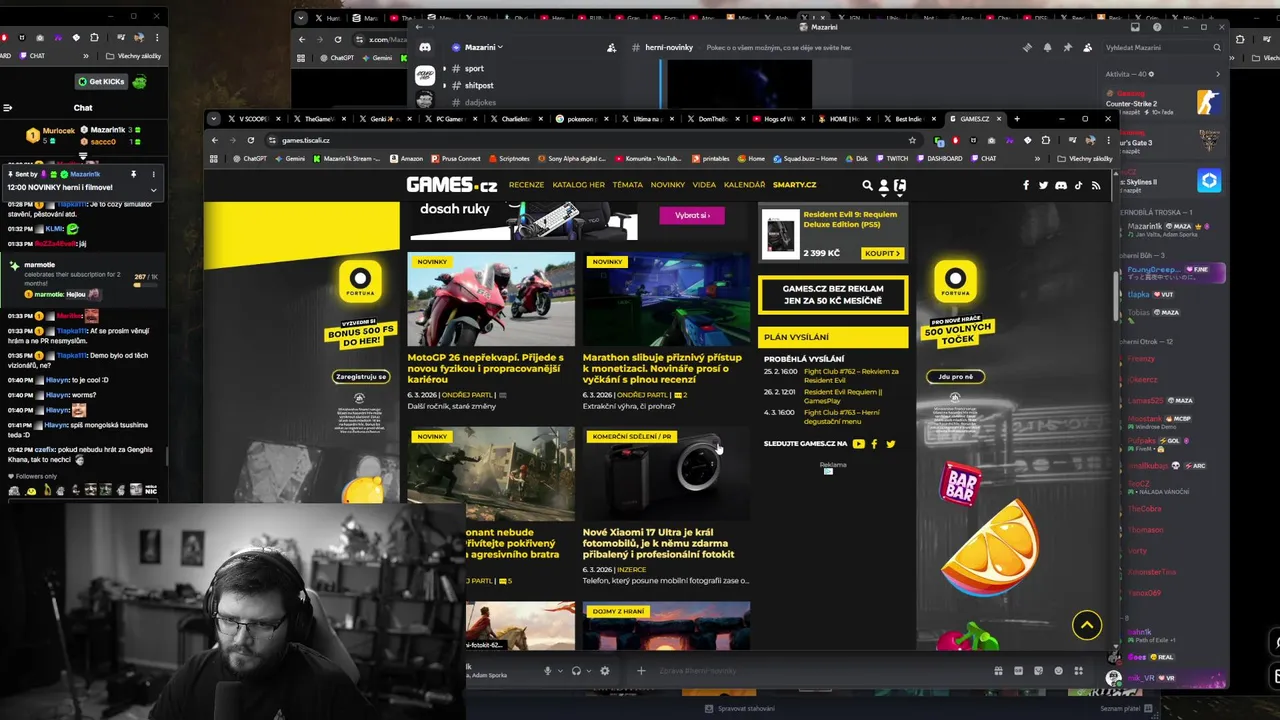Switch to PC Gamer browser tab
The width and height of the screenshot is (1280, 720).
click(450, 119)
